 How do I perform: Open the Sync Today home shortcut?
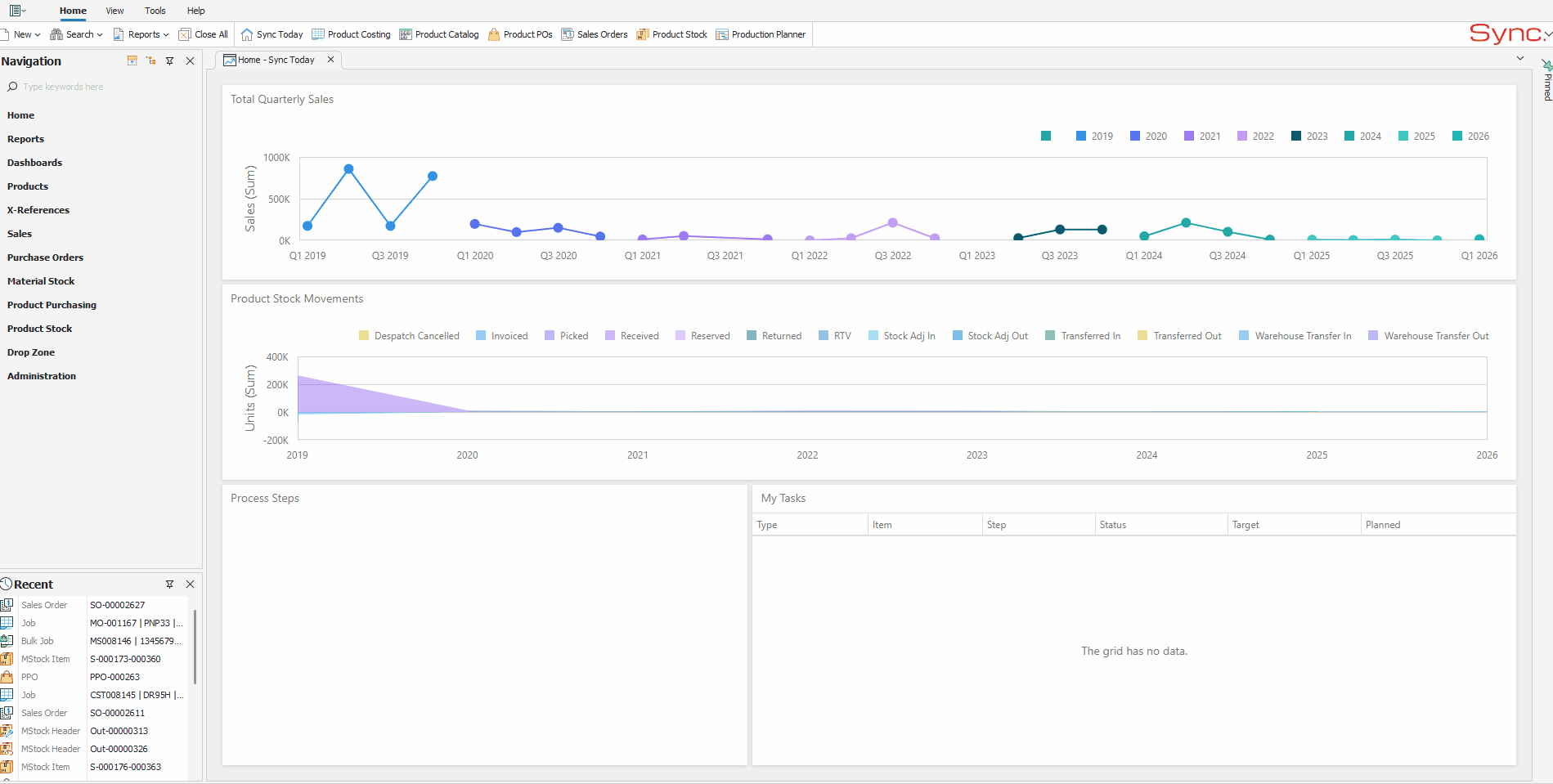pyautogui.click(x=272, y=34)
